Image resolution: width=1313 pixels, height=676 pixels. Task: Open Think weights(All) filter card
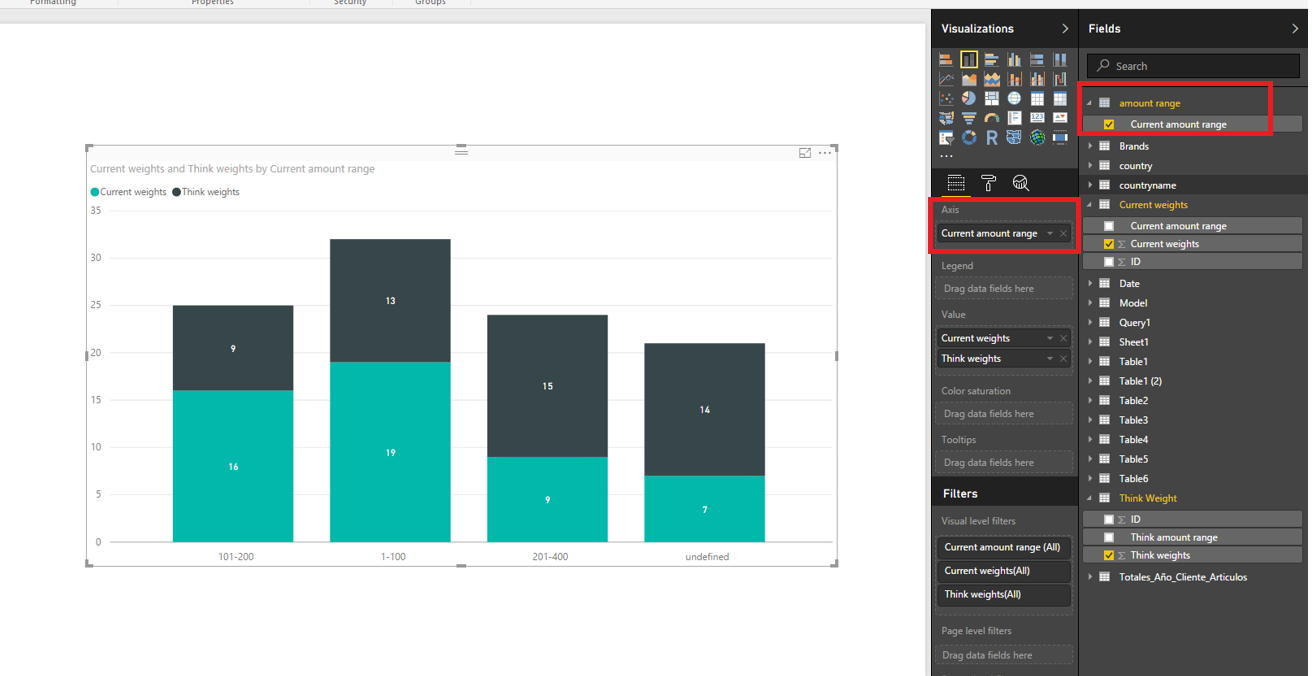tap(1004, 595)
